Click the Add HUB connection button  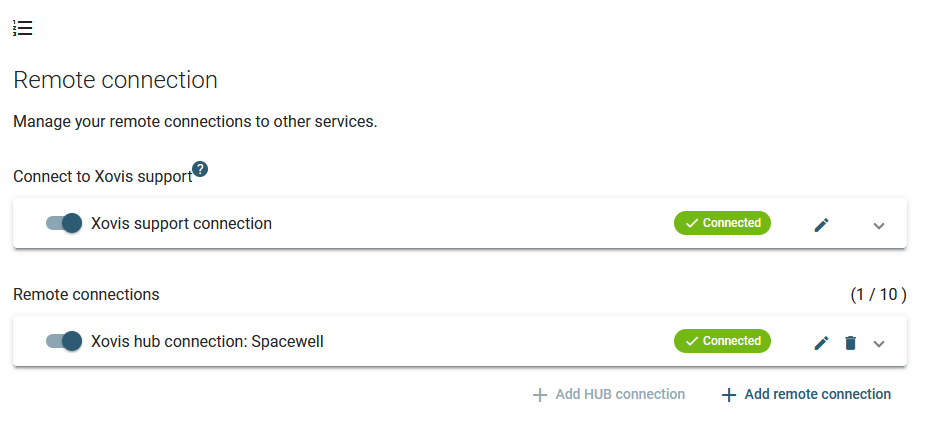coord(609,394)
